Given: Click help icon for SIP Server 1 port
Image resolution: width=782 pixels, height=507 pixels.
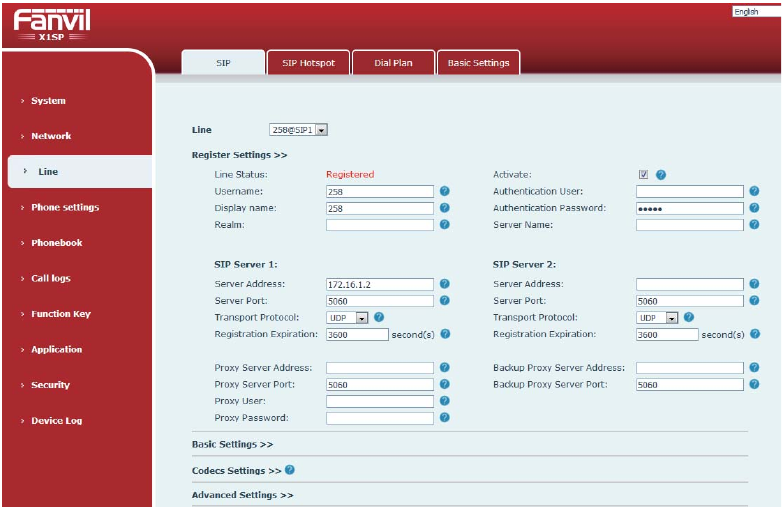Looking at the screenshot, I should (x=445, y=300).
